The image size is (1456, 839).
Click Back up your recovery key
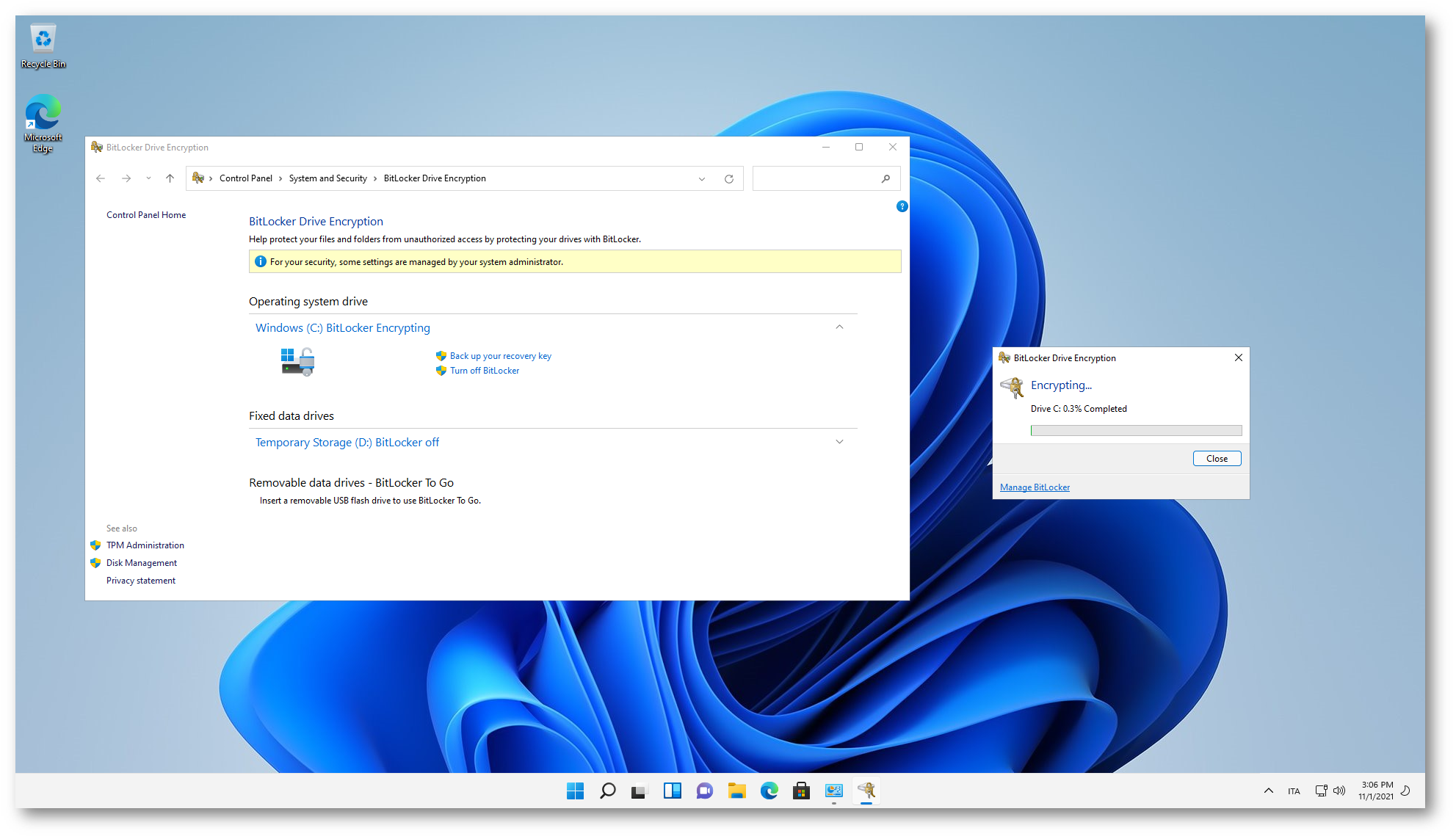point(500,356)
